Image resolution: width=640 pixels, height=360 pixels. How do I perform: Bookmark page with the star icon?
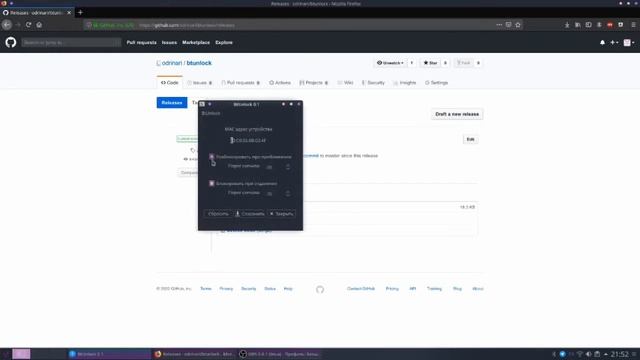[518, 25]
